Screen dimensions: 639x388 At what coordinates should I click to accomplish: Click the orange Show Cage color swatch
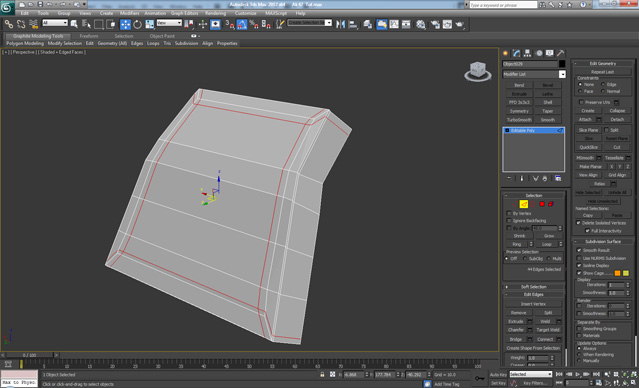617,273
